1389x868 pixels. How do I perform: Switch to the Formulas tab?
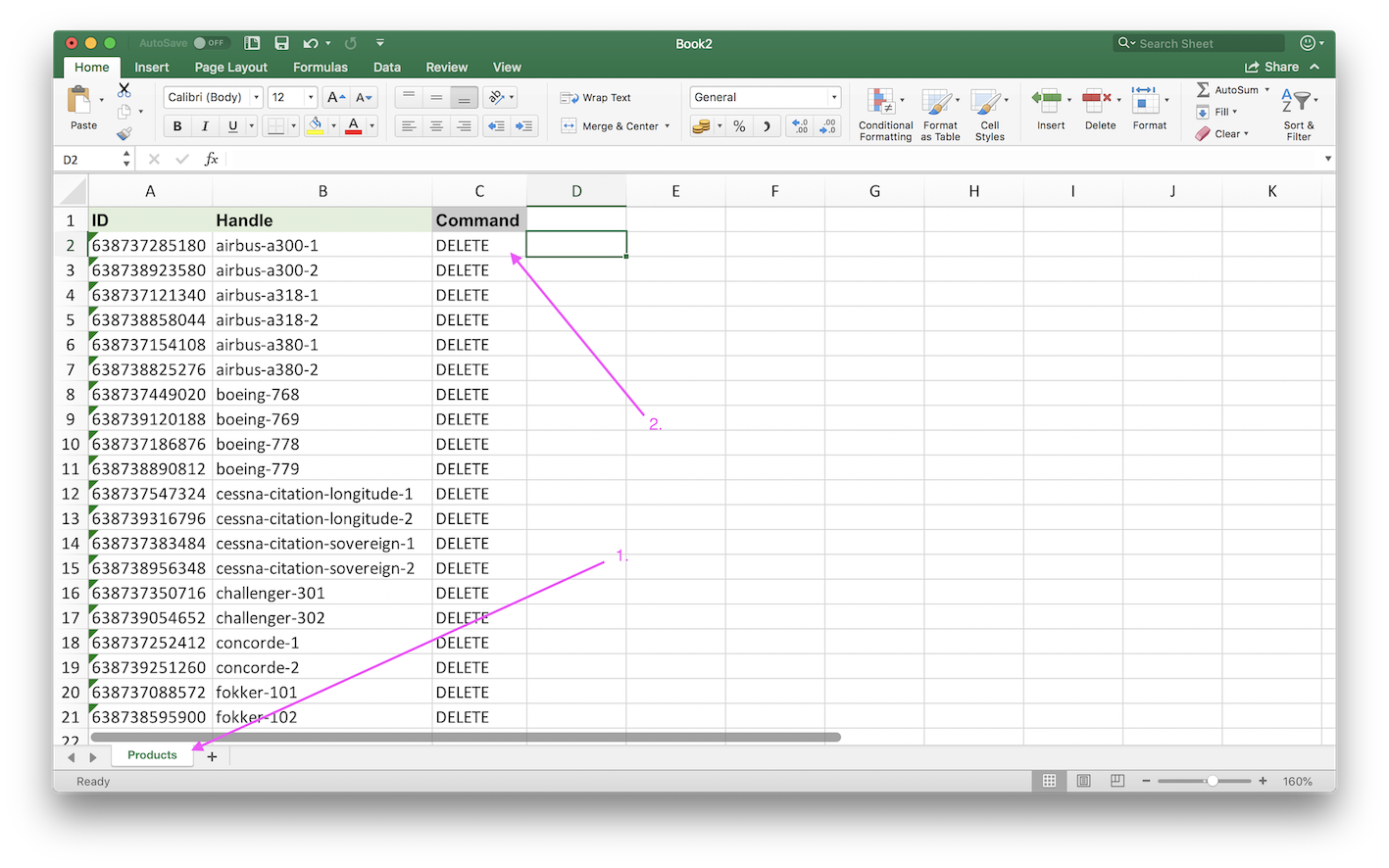pos(320,67)
